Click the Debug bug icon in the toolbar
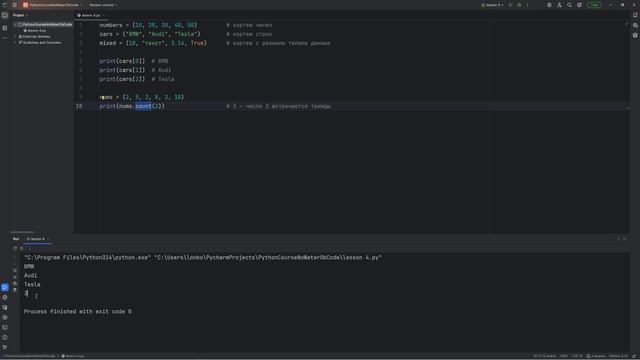Viewport: 640px width, 360px height. click(519, 5)
